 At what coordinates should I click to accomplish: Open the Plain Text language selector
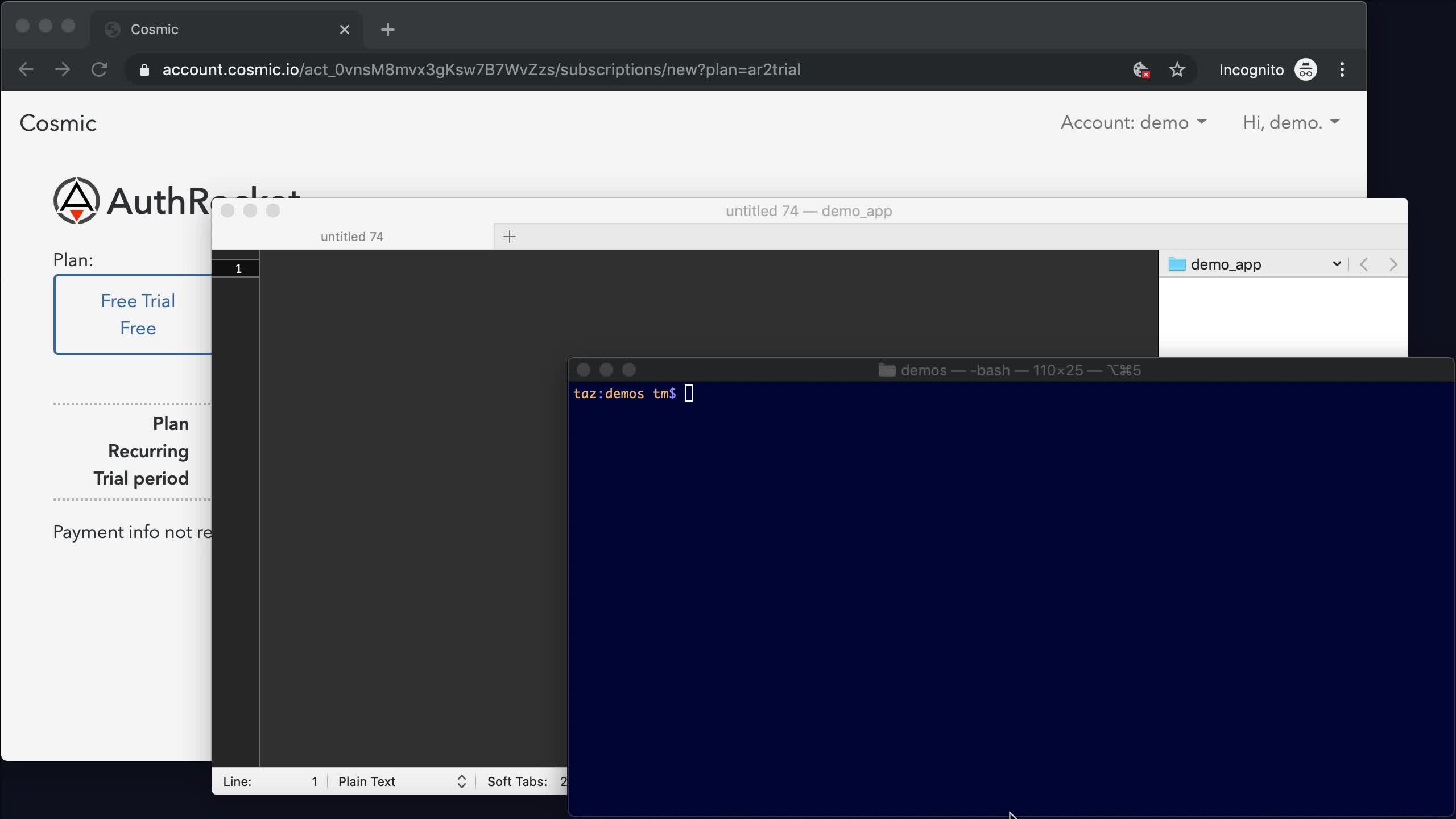[x=402, y=781]
